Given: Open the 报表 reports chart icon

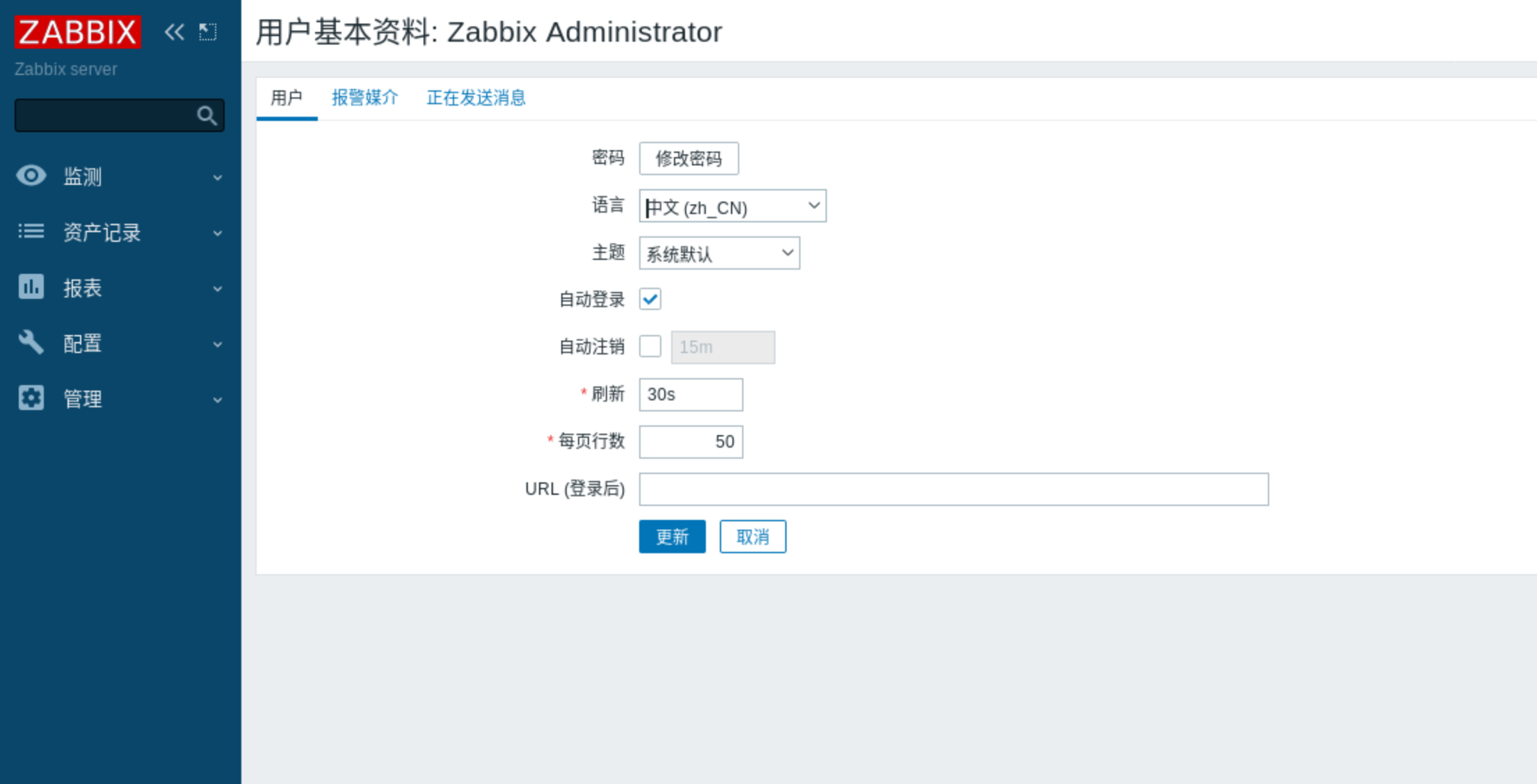Looking at the screenshot, I should [31, 286].
